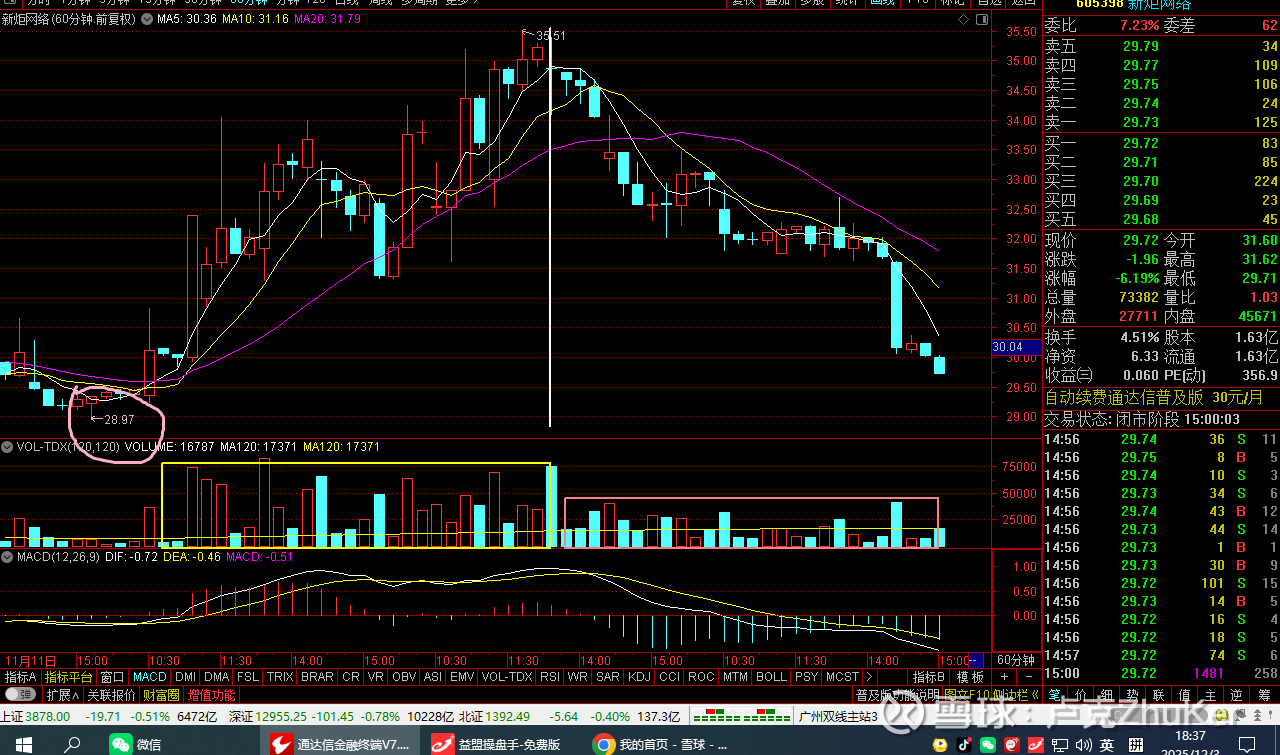Click the volume speaker tray icon
This screenshot has height=755, width=1280.
click(1084, 744)
